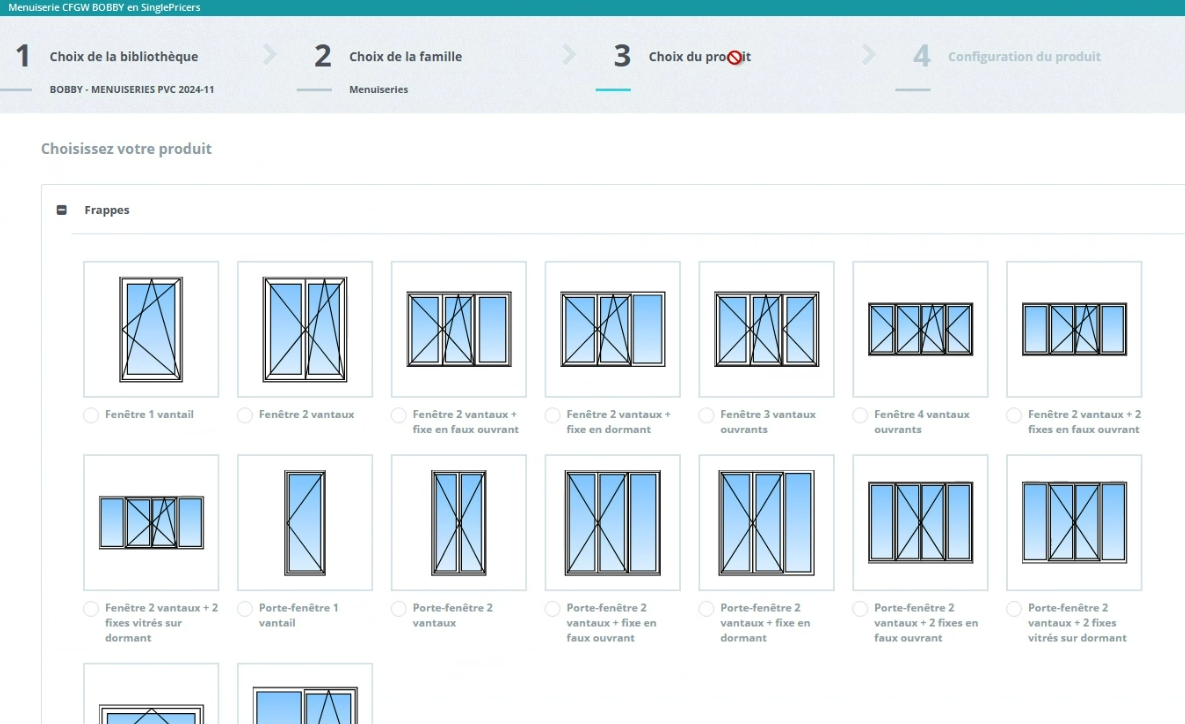This screenshot has height=724, width=1185.
Task: Click Fenêtre 2 vantaux + fixe en dormant image
Action: point(613,329)
